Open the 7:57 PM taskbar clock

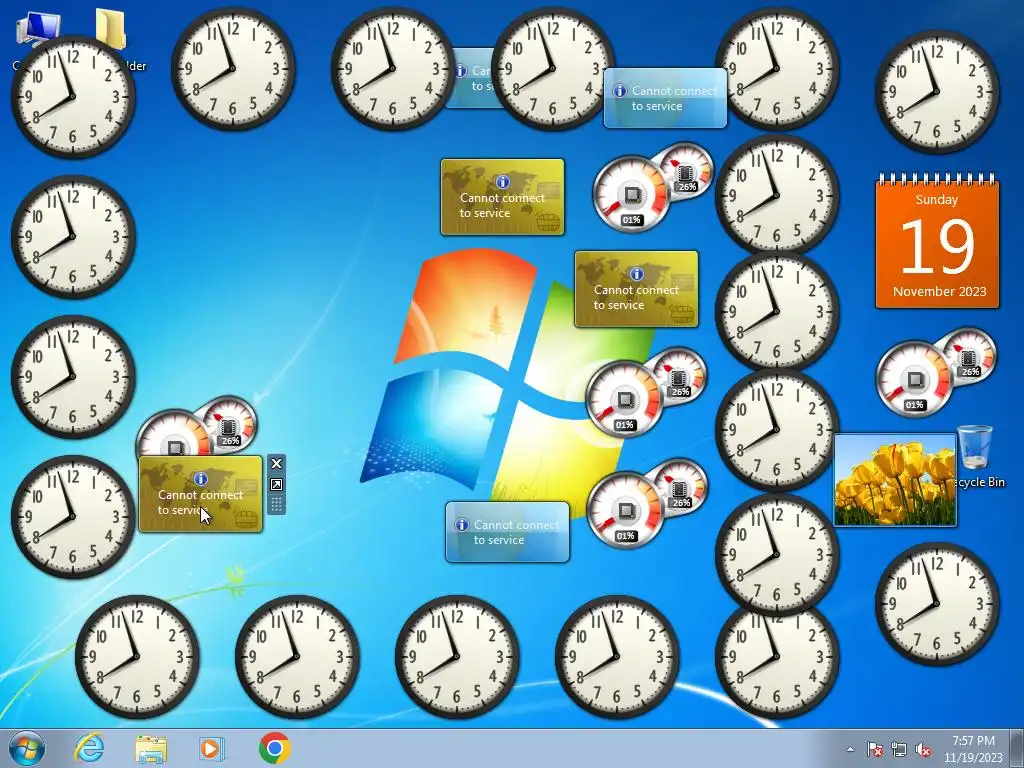click(x=973, y=749)
